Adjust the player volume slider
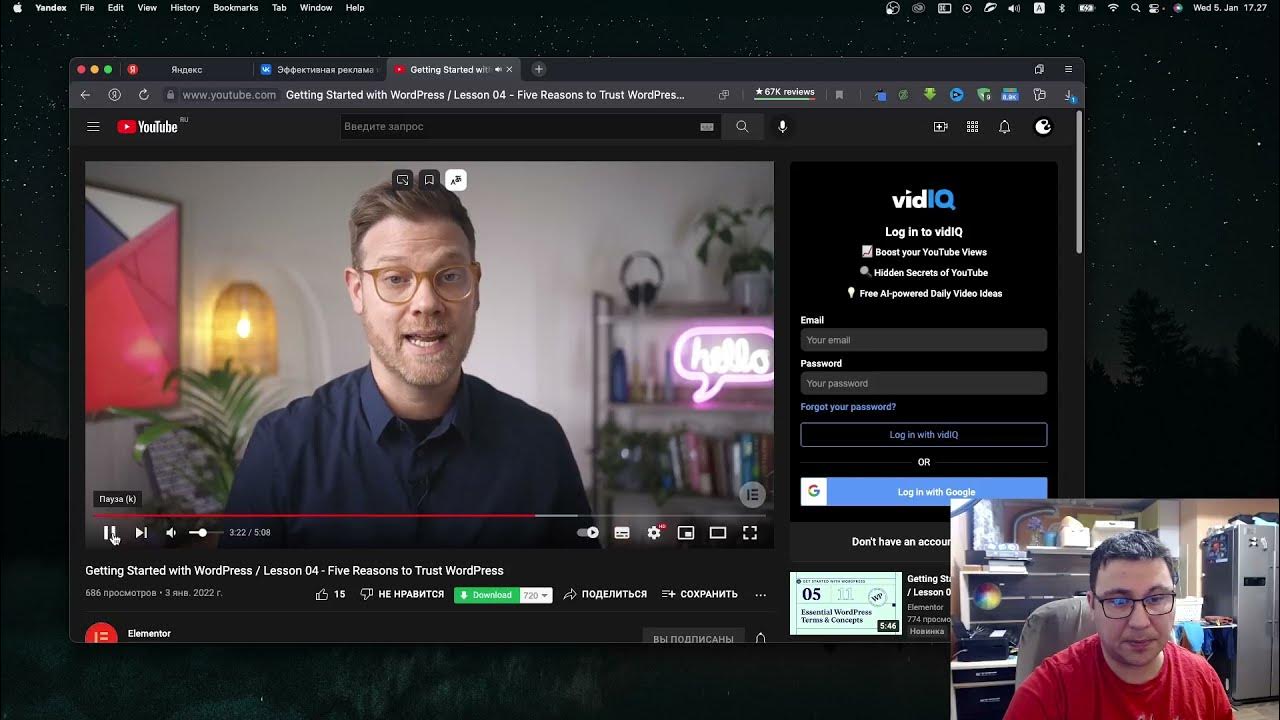 pyautogui.click(x=205, y=533)
